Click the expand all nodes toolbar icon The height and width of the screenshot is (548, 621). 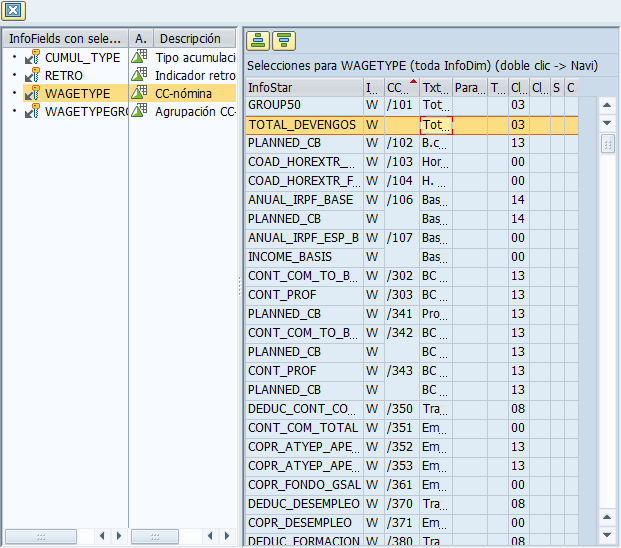pyautogui.click(x=258, y=41)
